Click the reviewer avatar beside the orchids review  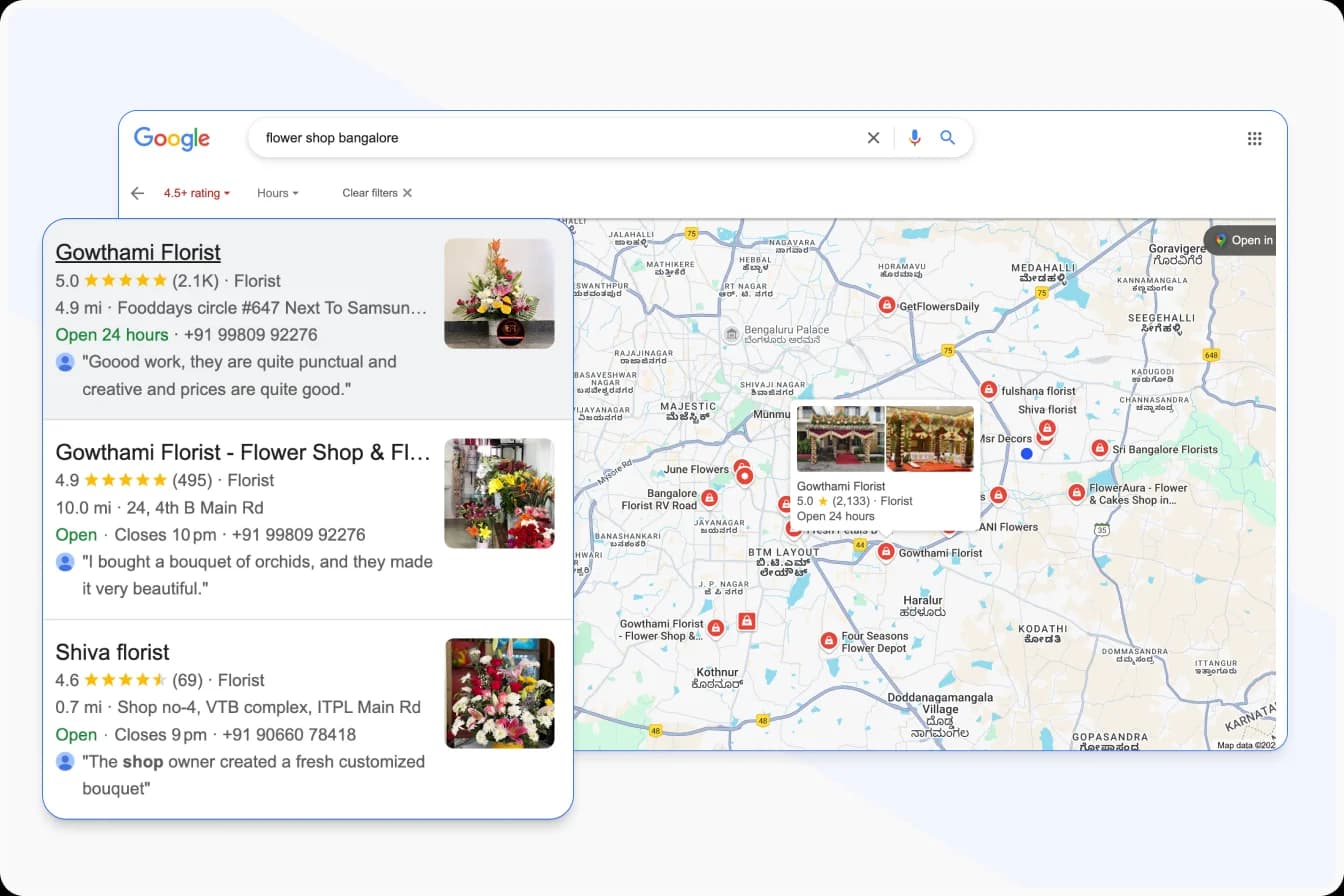65,562
